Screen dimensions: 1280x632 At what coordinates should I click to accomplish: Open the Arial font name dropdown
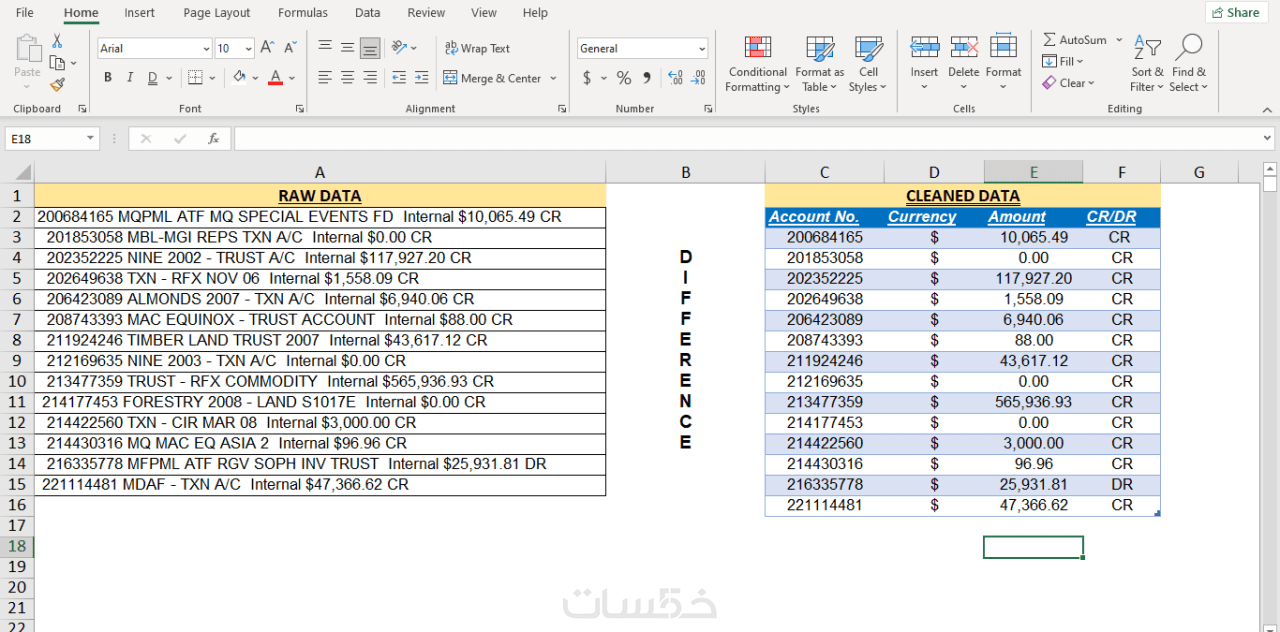coord(206,49)
